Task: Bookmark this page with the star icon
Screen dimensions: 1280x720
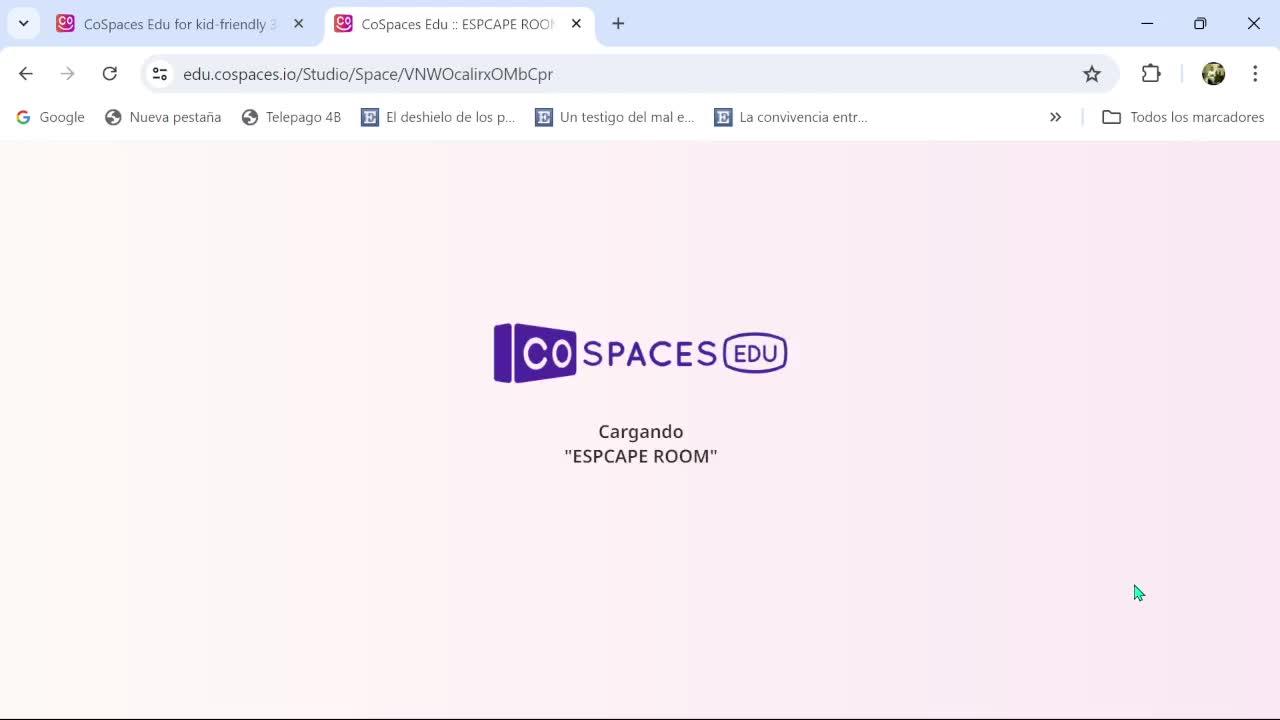Action: pos(1092,74)
